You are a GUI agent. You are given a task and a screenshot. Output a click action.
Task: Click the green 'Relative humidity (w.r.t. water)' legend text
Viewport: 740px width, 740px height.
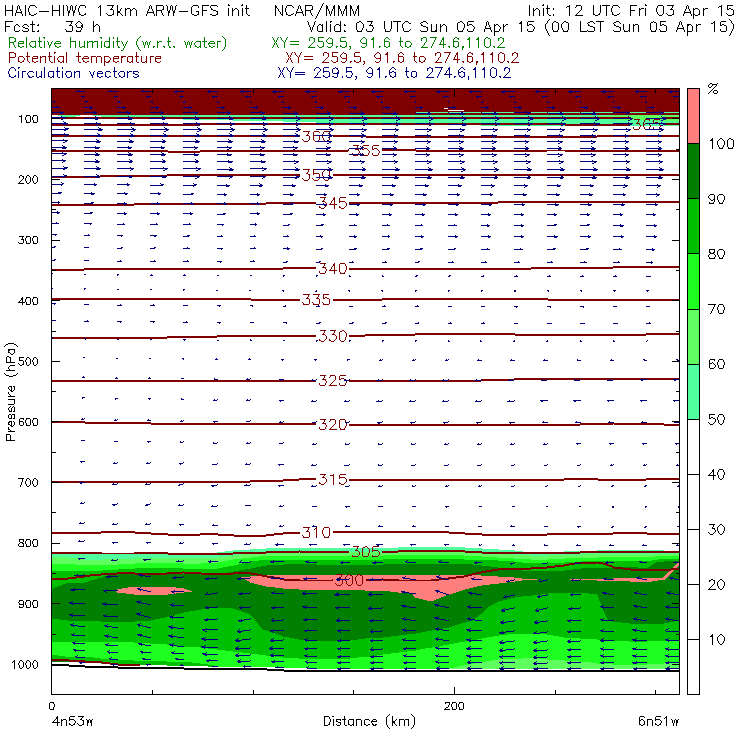pyautogui.click(x=118, y=43)
